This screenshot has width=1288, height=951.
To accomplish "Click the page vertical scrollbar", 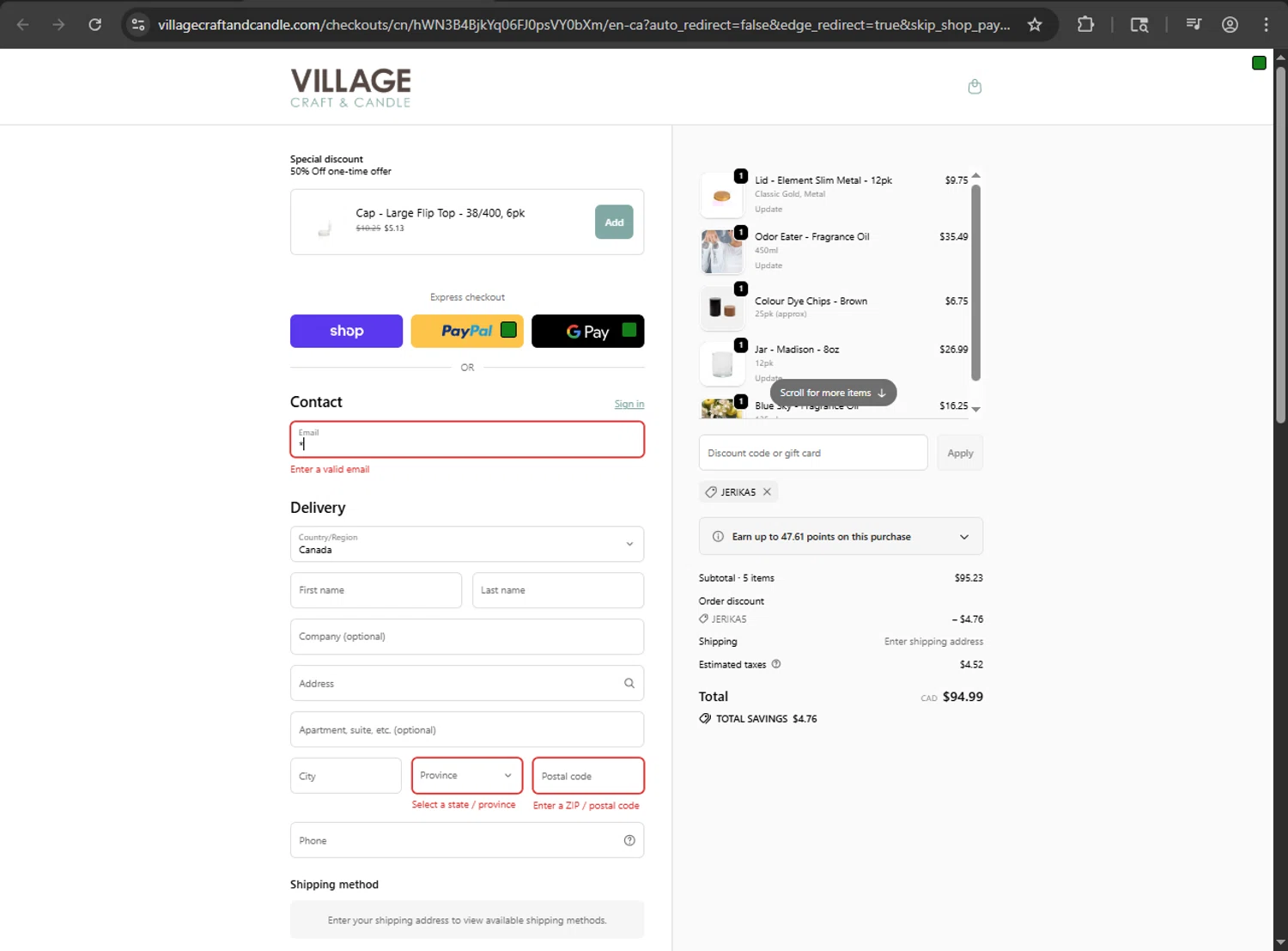I will [x=1280, y=245].
